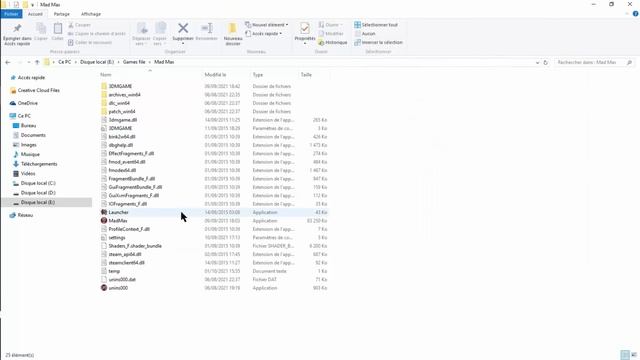640x360 pixels.
Task: Open the Fichier menu tab
Action: [11, 14]
